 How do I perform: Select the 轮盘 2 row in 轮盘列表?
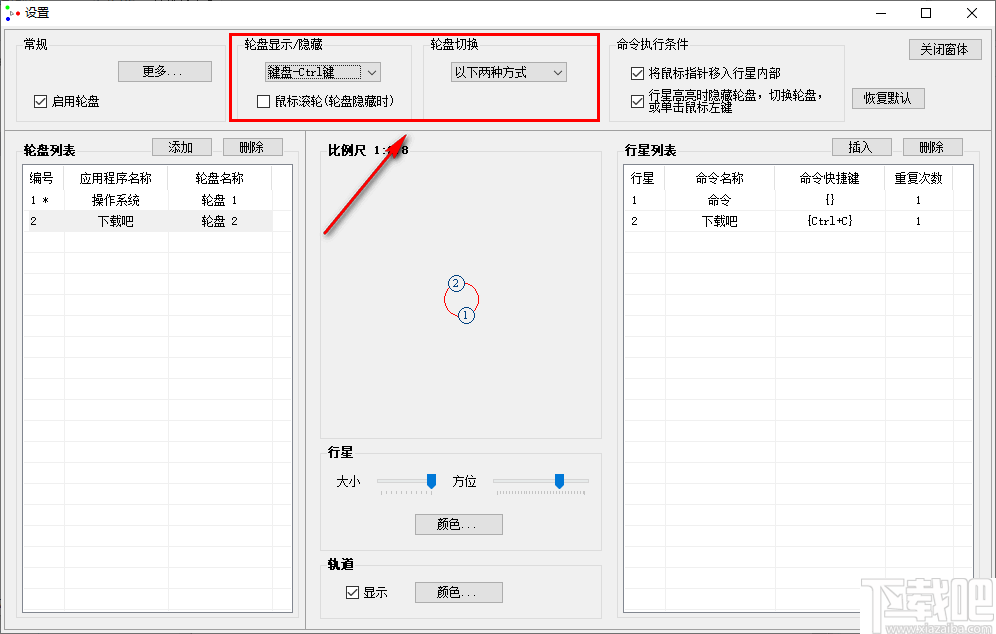pyautogui.click(x=150, y=221)
